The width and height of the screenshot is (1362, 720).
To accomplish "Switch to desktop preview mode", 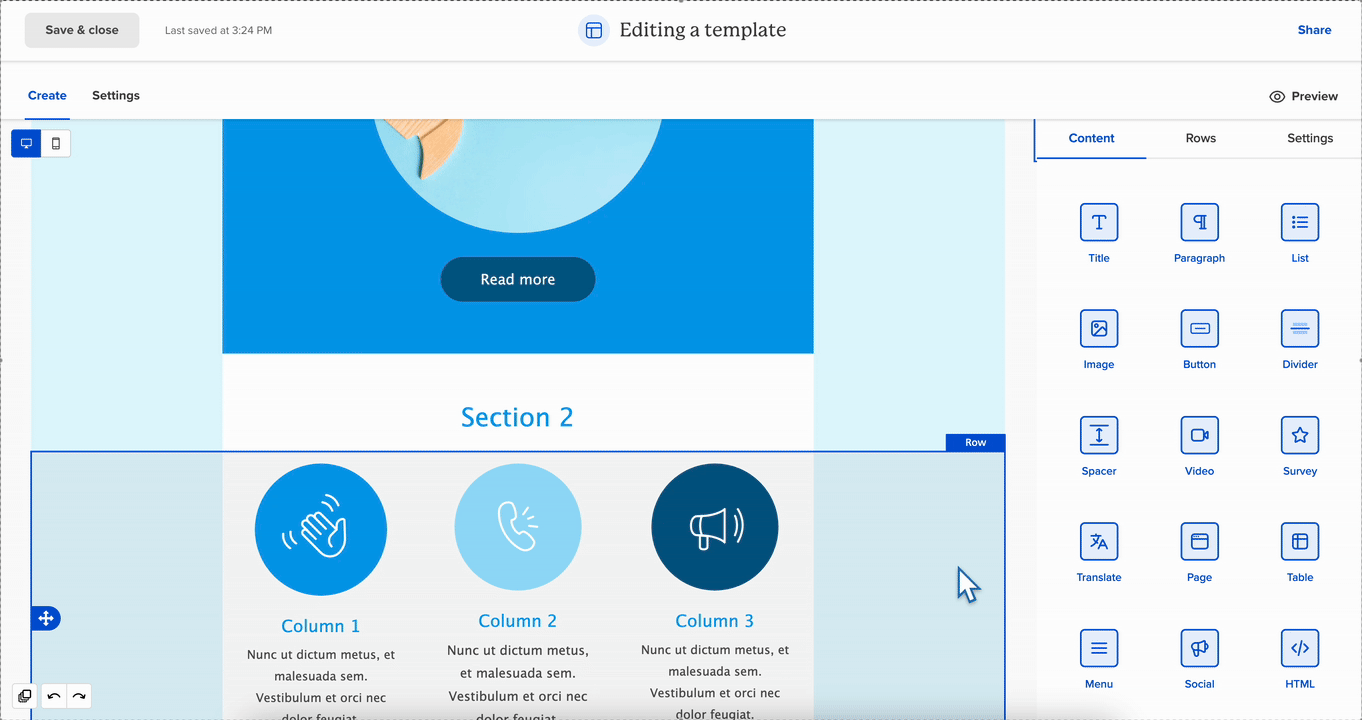I will point(26,143).
